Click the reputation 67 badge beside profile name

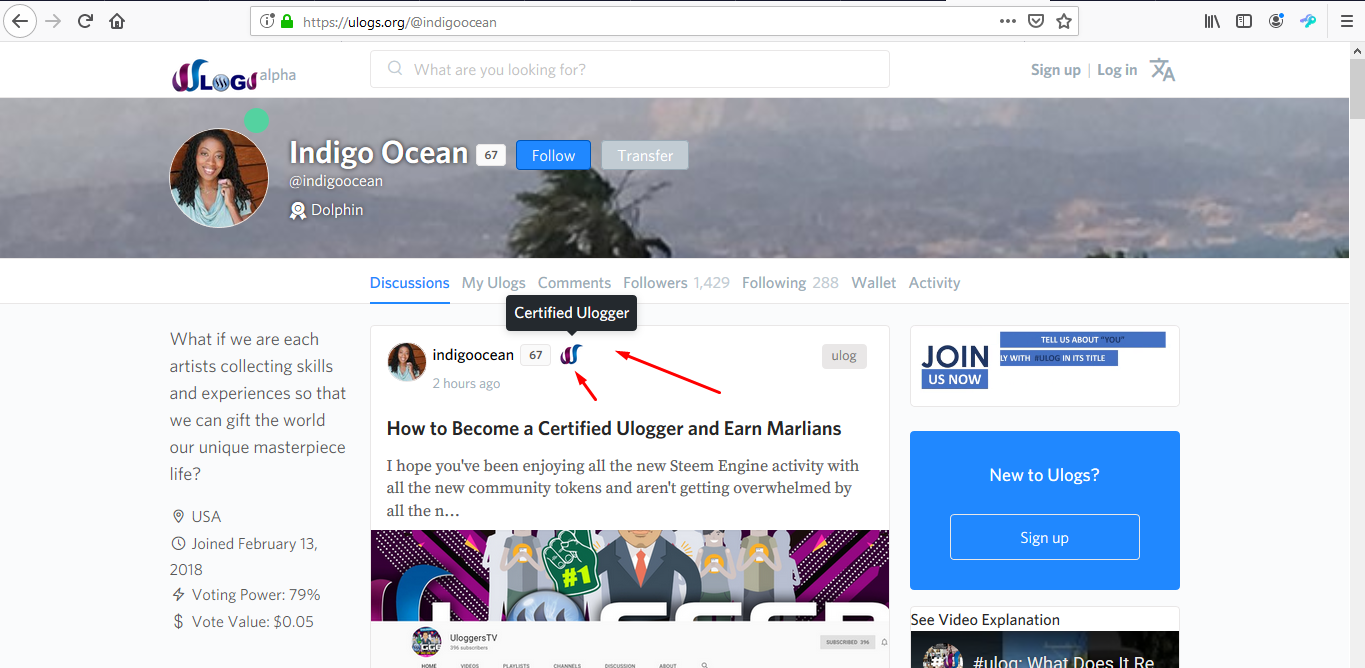pos(490,155)
